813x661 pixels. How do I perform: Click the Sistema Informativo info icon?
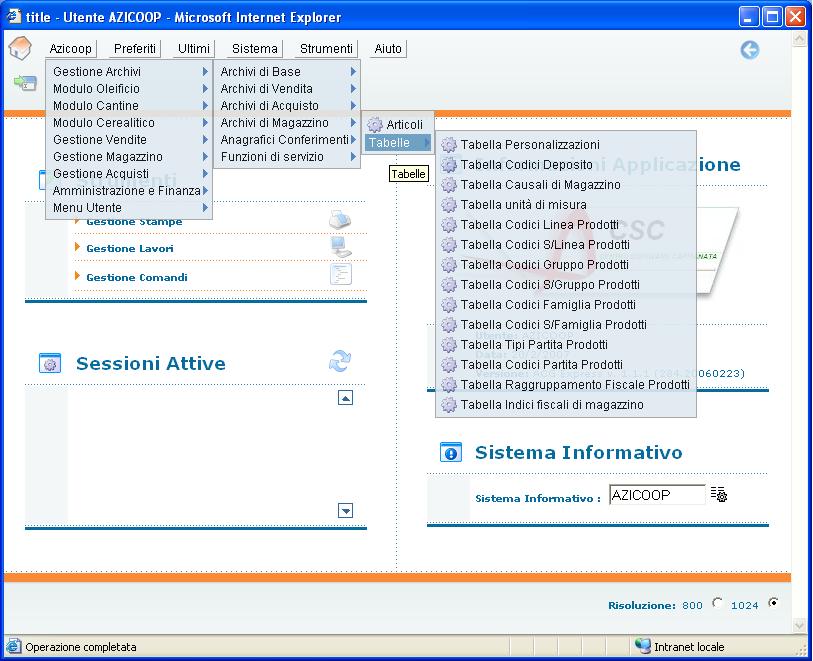point(451,453)
